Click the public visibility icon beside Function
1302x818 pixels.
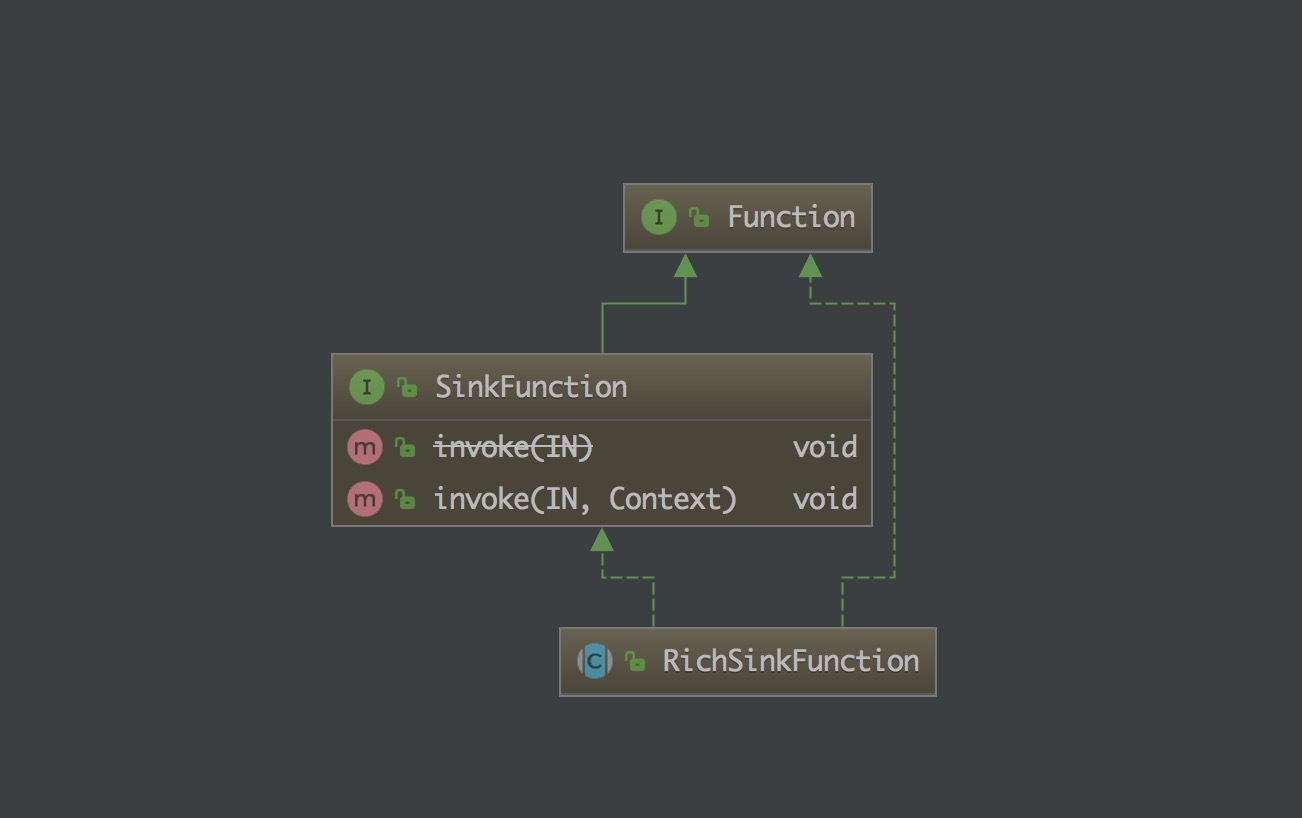coord(699,217)
